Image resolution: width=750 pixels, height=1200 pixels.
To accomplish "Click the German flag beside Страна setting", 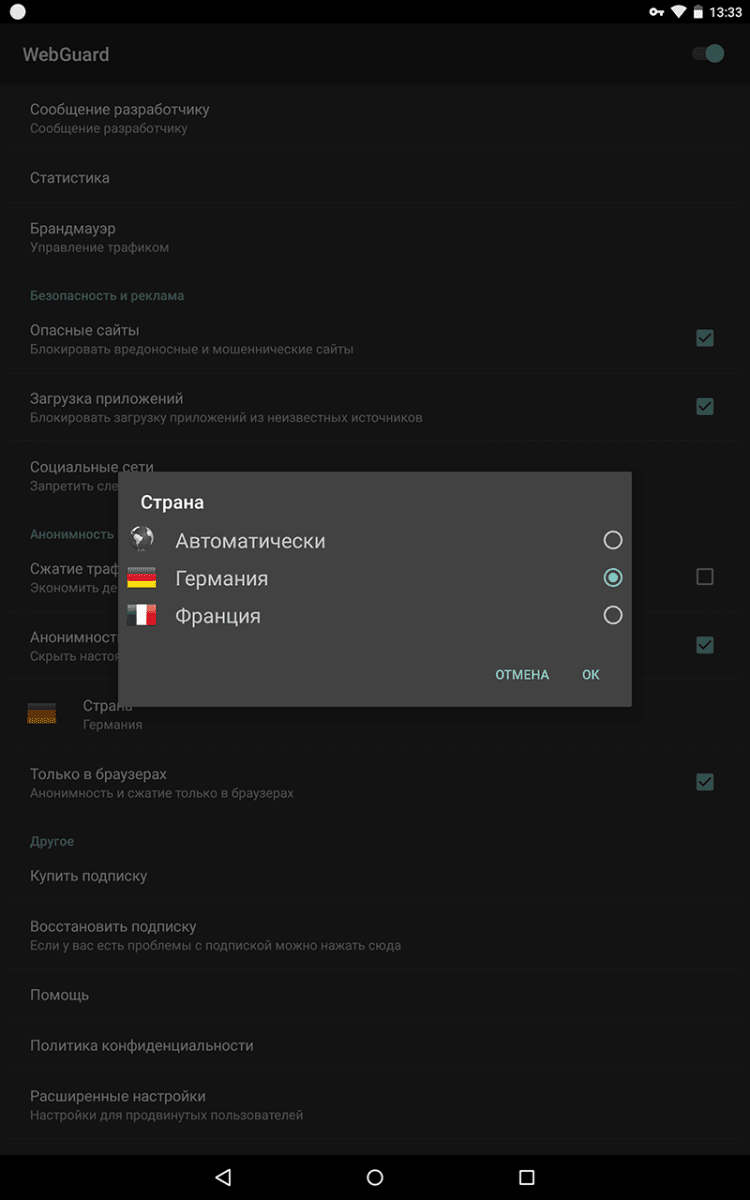I will (42, 714).
